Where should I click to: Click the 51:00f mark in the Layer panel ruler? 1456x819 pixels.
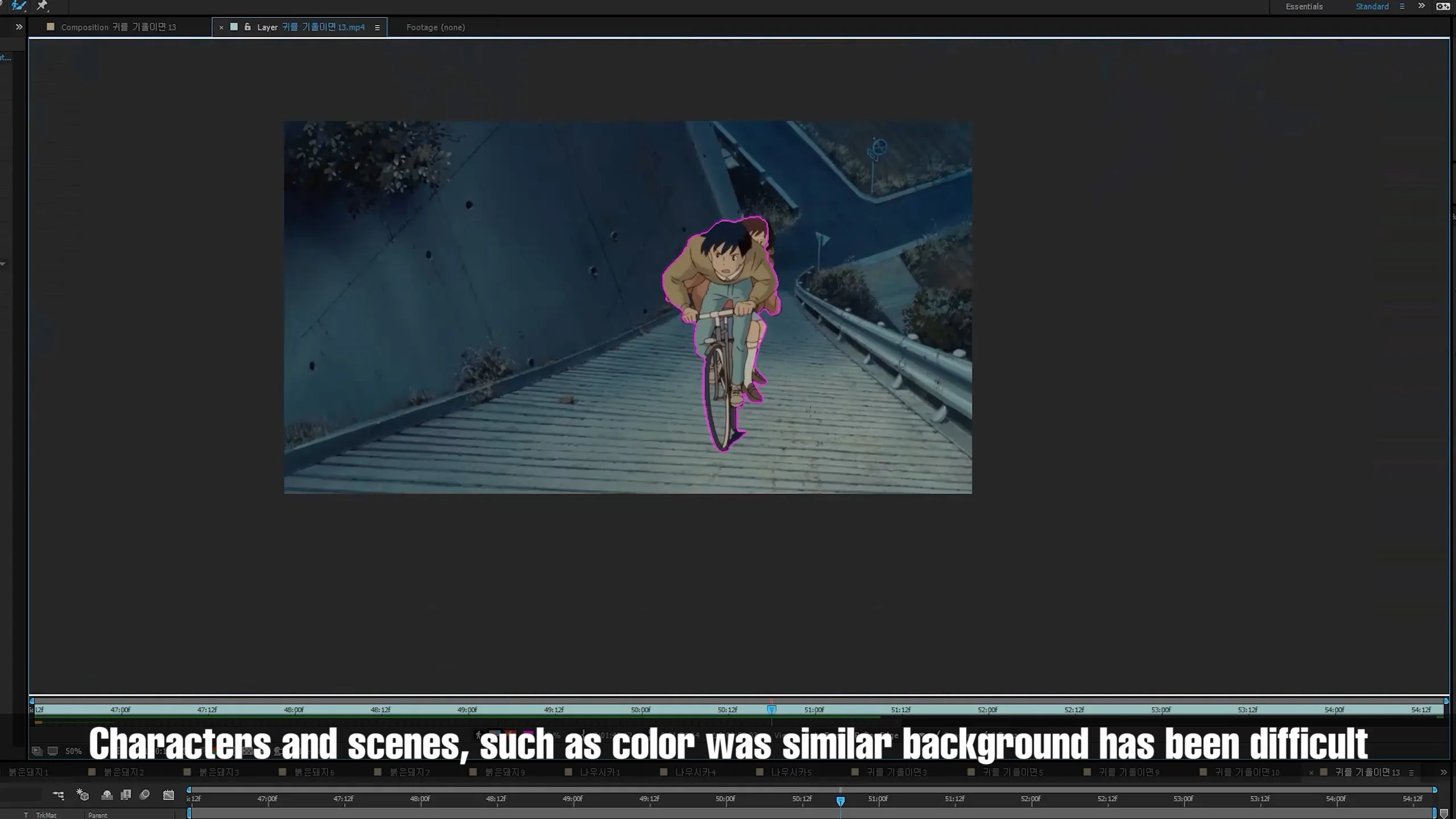[x=814, y=710]
